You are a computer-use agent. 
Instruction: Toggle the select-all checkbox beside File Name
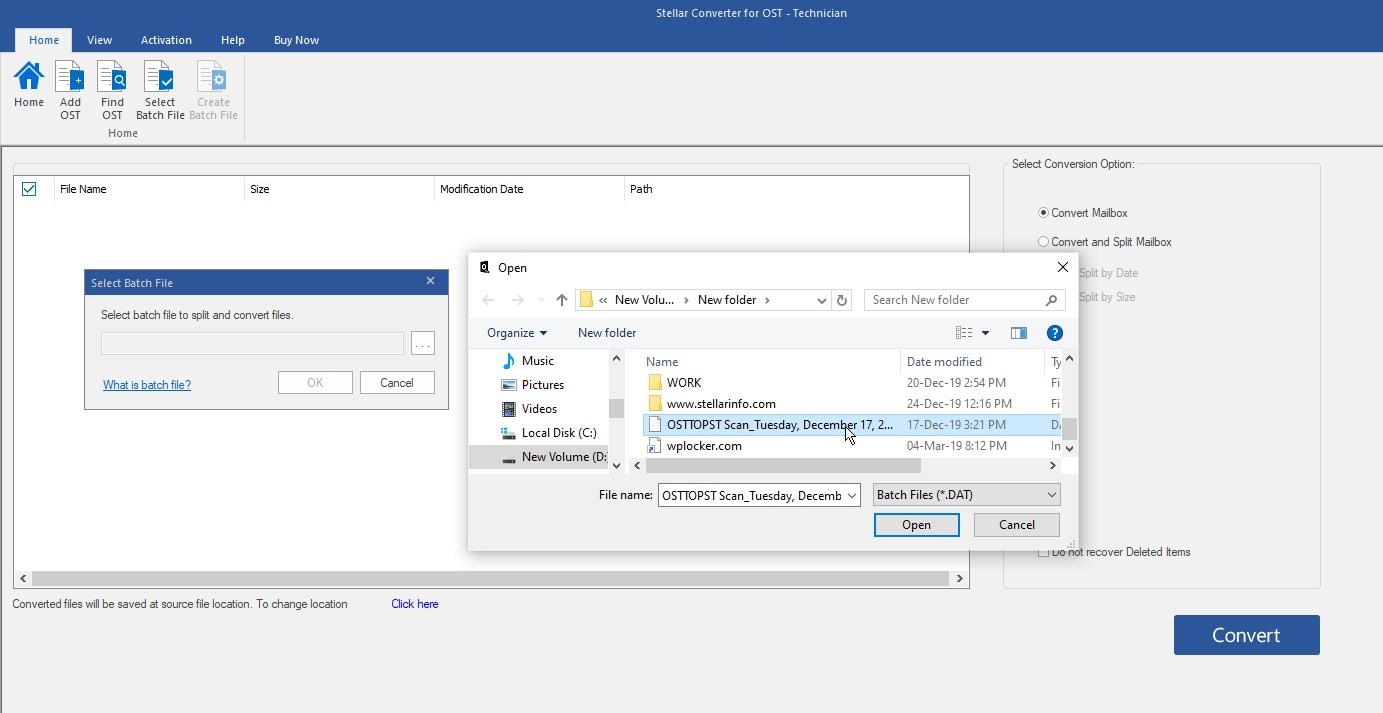[29, 189]
